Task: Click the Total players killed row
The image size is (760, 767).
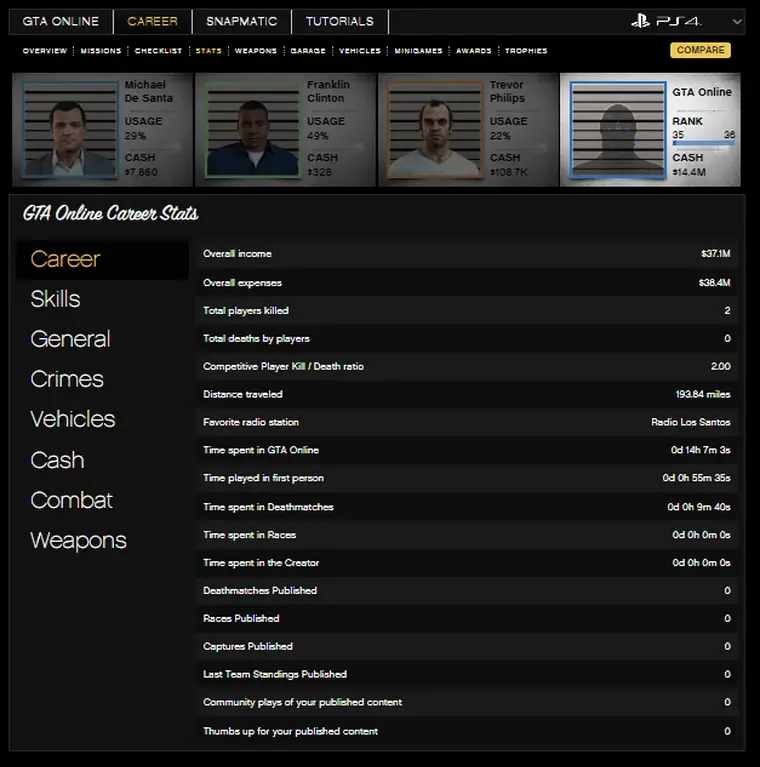Action: pyautogui.click(x=467, y=311)
